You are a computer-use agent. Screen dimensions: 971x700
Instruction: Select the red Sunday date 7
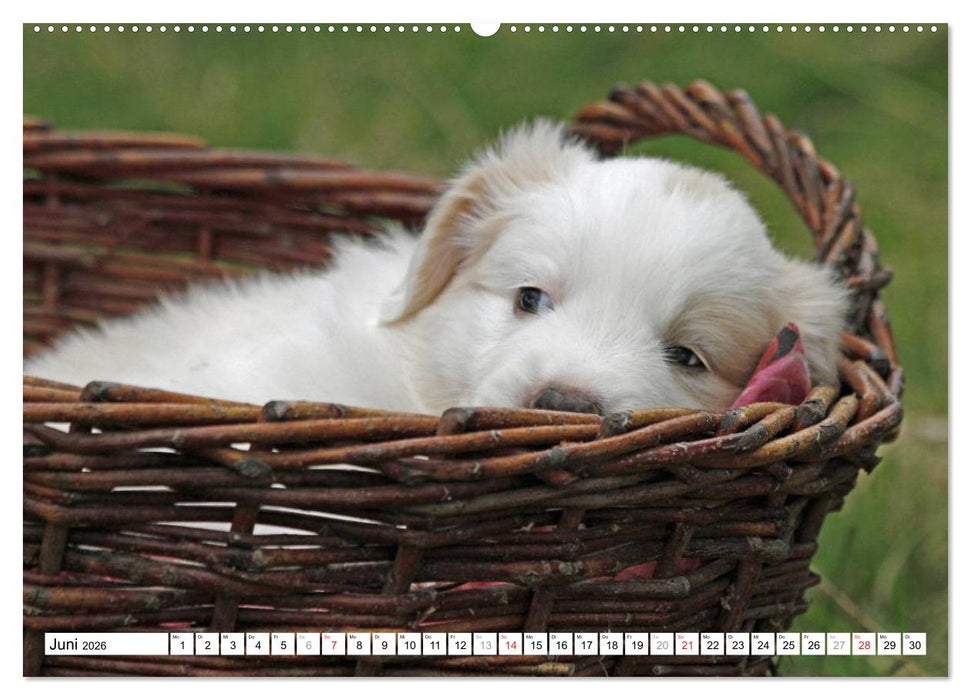click(332, 645)
